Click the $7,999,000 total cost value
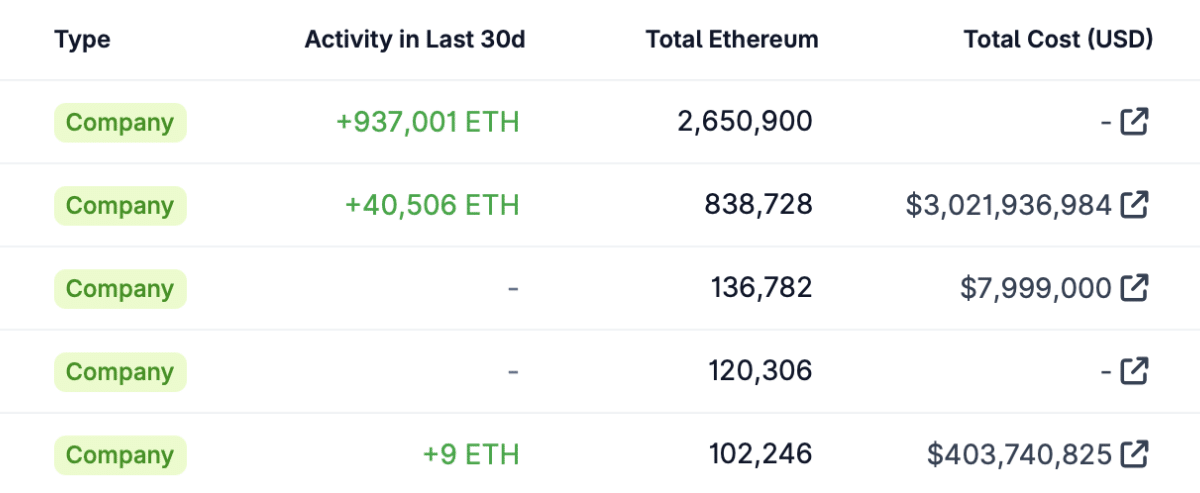The width and height of the screenshot is (1200, 493). pos(1036,289)
